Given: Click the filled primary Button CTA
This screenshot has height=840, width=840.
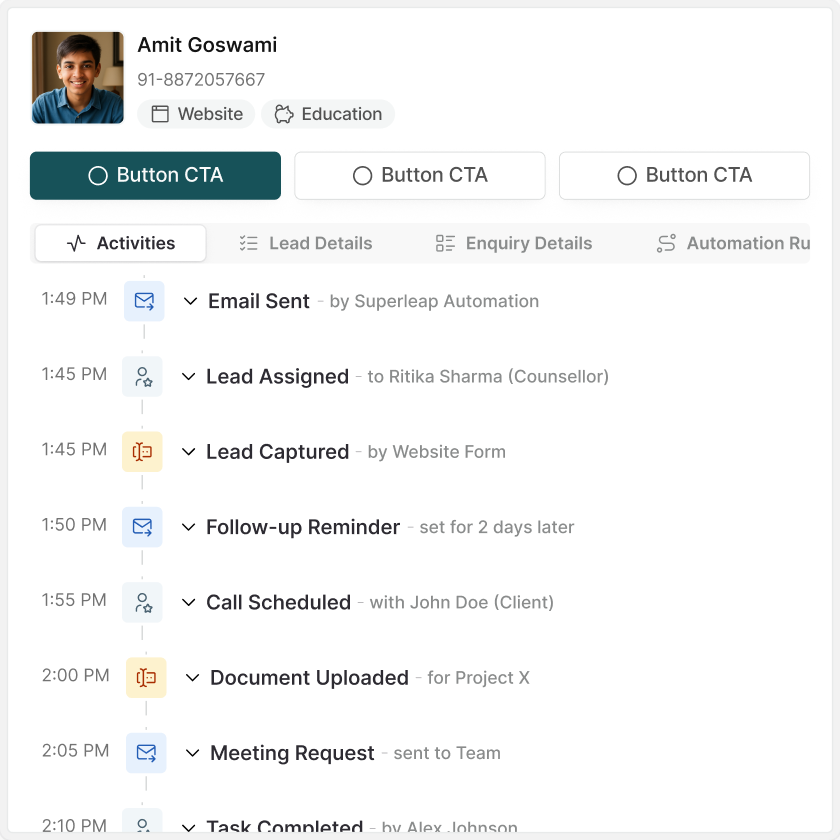Looking at the screenshot, I should coord(155,176).
